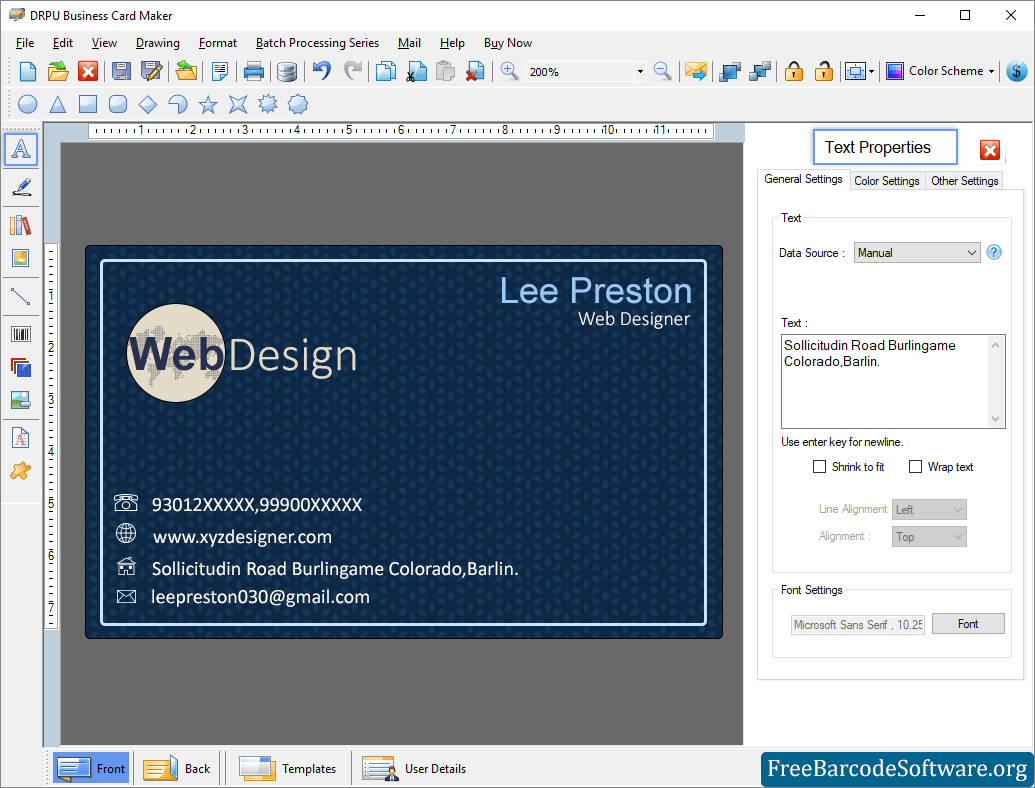Viewport: 1035px width, 788px height.
Task: Open the Drawing menu
Action: pyautogui.click(x=158, y=43)
